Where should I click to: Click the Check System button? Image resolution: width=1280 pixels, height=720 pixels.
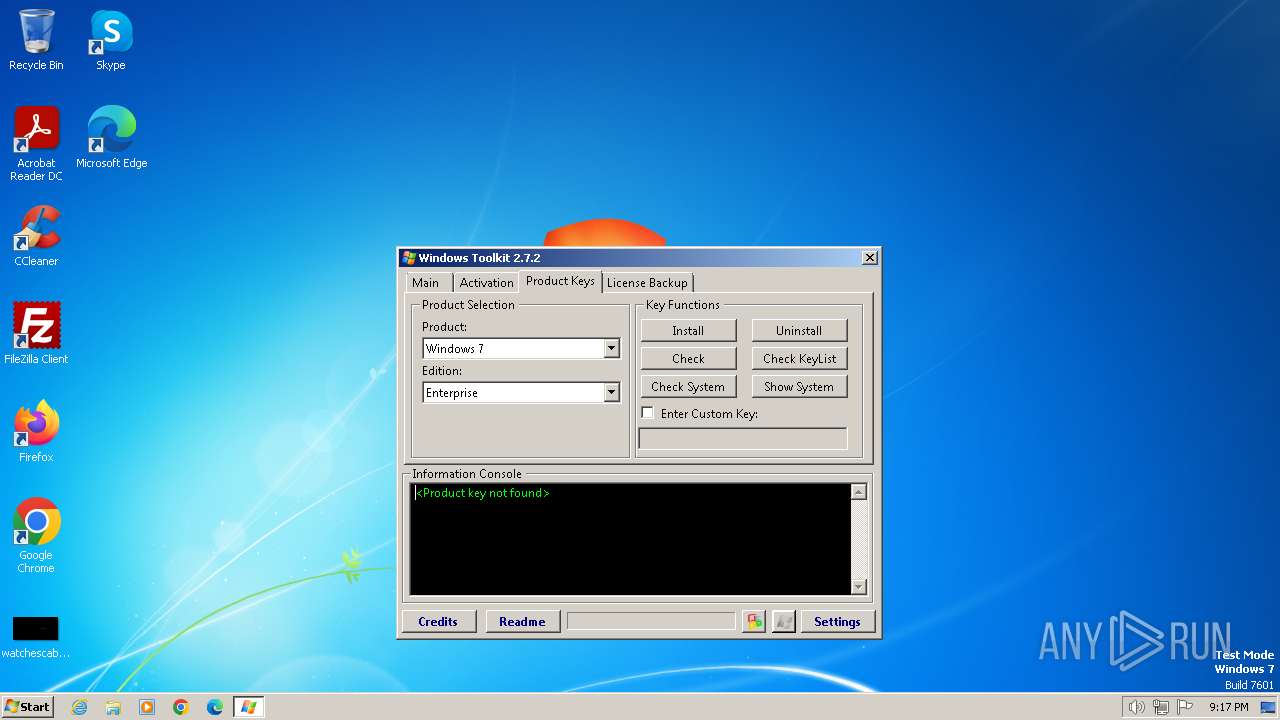pos(688,387)
